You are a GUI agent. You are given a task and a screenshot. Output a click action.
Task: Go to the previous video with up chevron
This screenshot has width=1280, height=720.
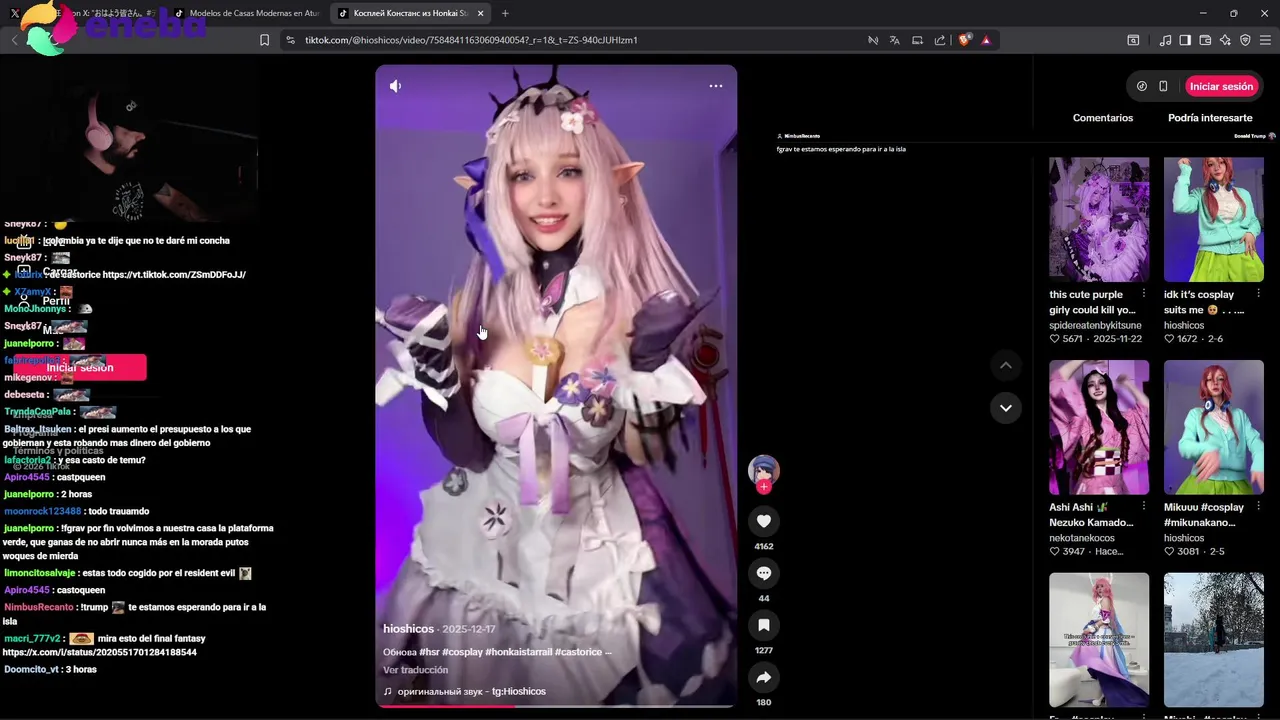(1006, 366)
